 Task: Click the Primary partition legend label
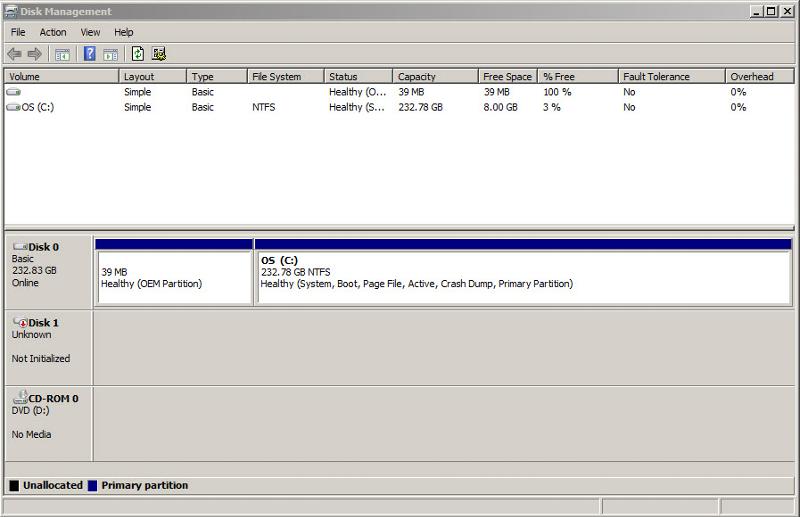[x=144, y=485]
